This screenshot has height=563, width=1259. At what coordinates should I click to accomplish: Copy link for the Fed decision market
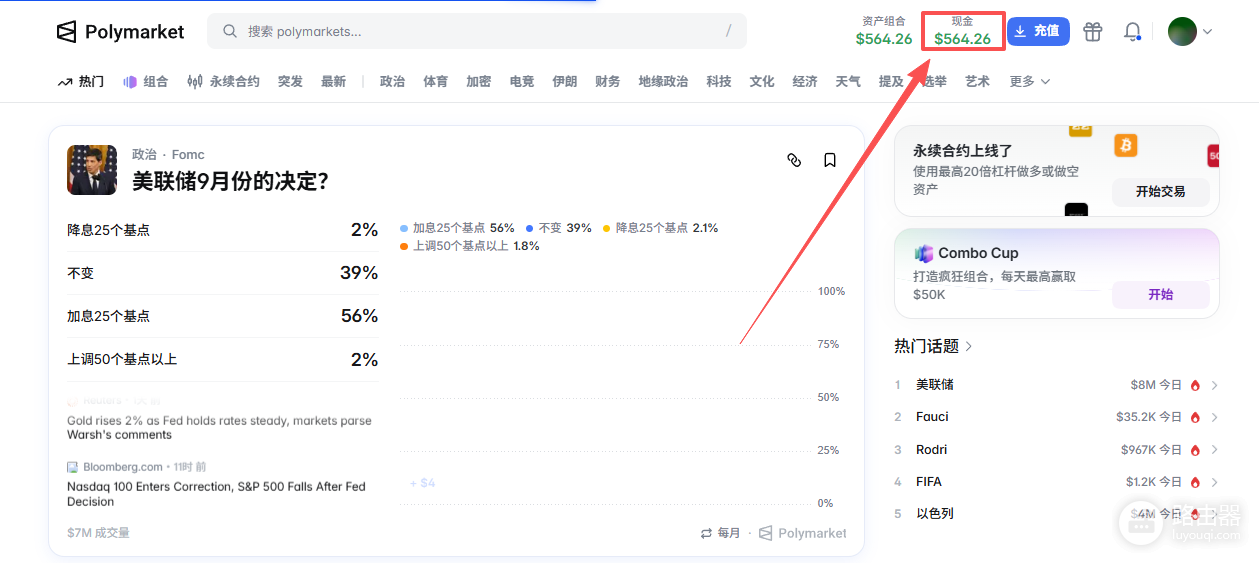click(794, 160)
